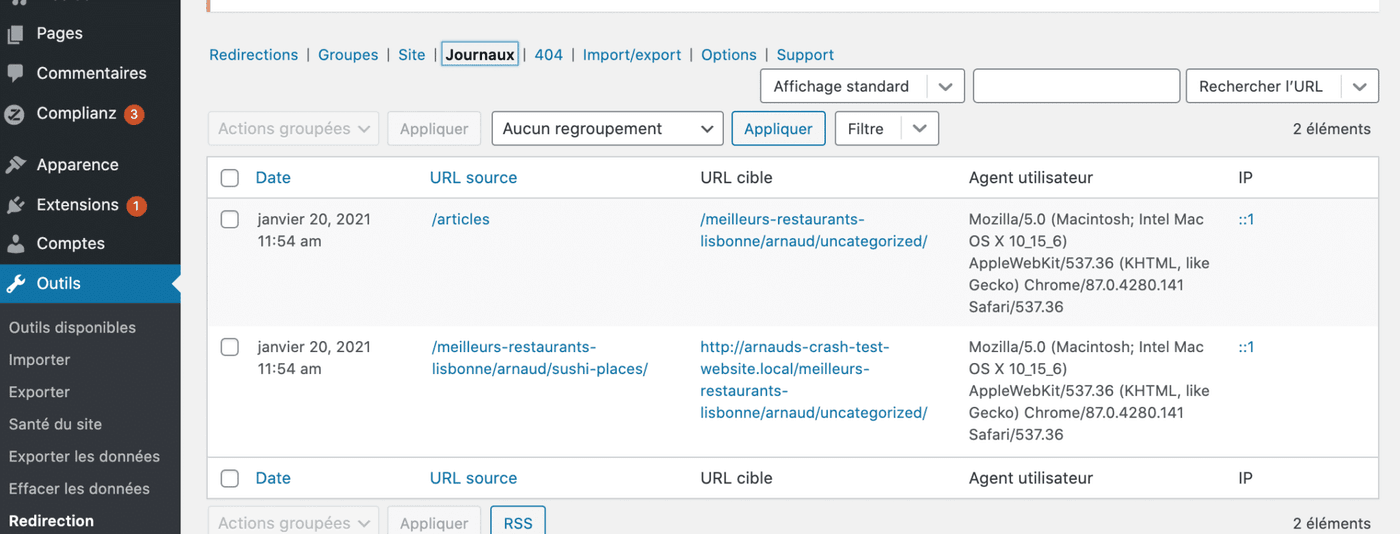
Task: Click the Pages icon in sidebar
Action: coord(15,34)
